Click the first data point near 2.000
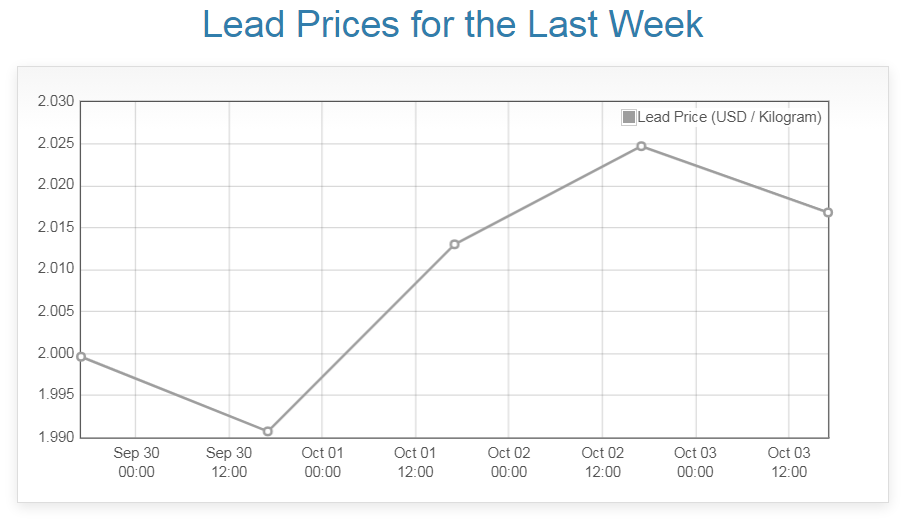The image size is (903, 521). click(81, 357)
